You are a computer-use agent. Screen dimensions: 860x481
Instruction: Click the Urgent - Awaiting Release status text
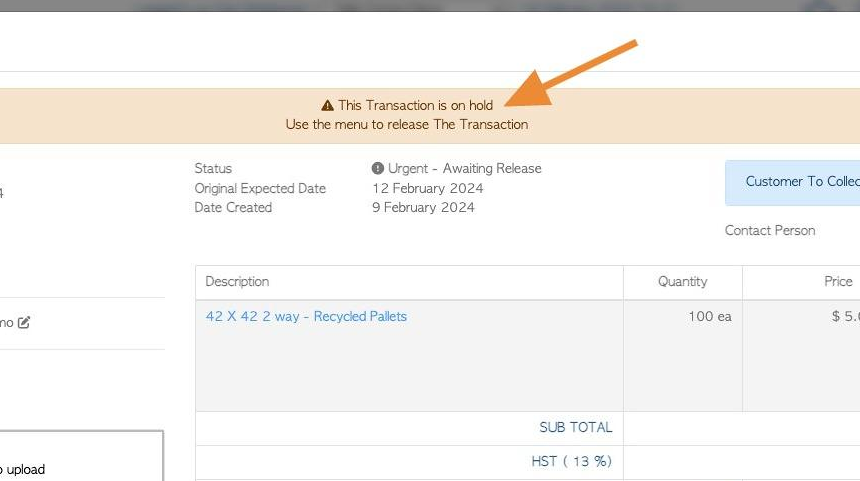point(465,168)
